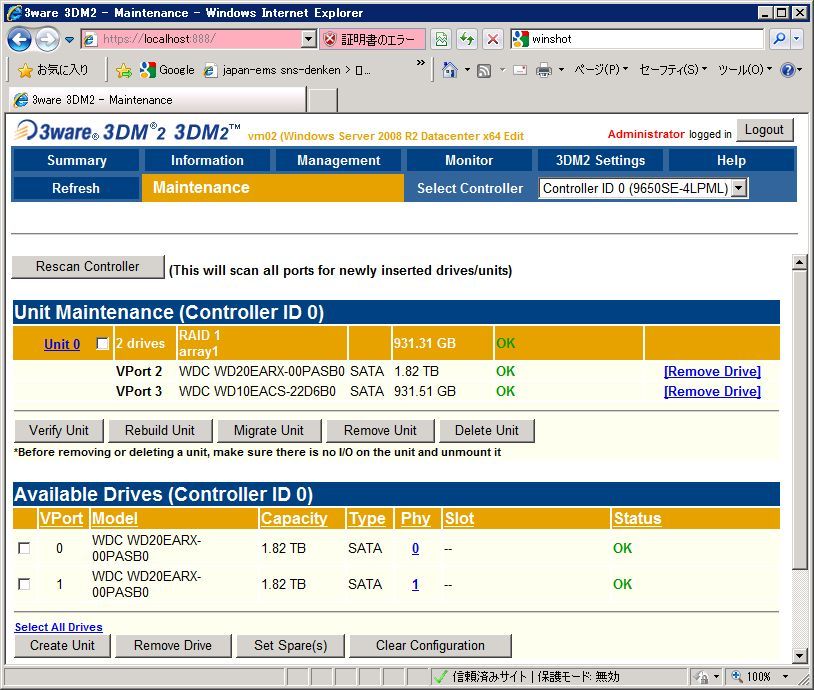
Task: Check the checkbox for VPort 0 drive
Action: (x=24, y=548)
